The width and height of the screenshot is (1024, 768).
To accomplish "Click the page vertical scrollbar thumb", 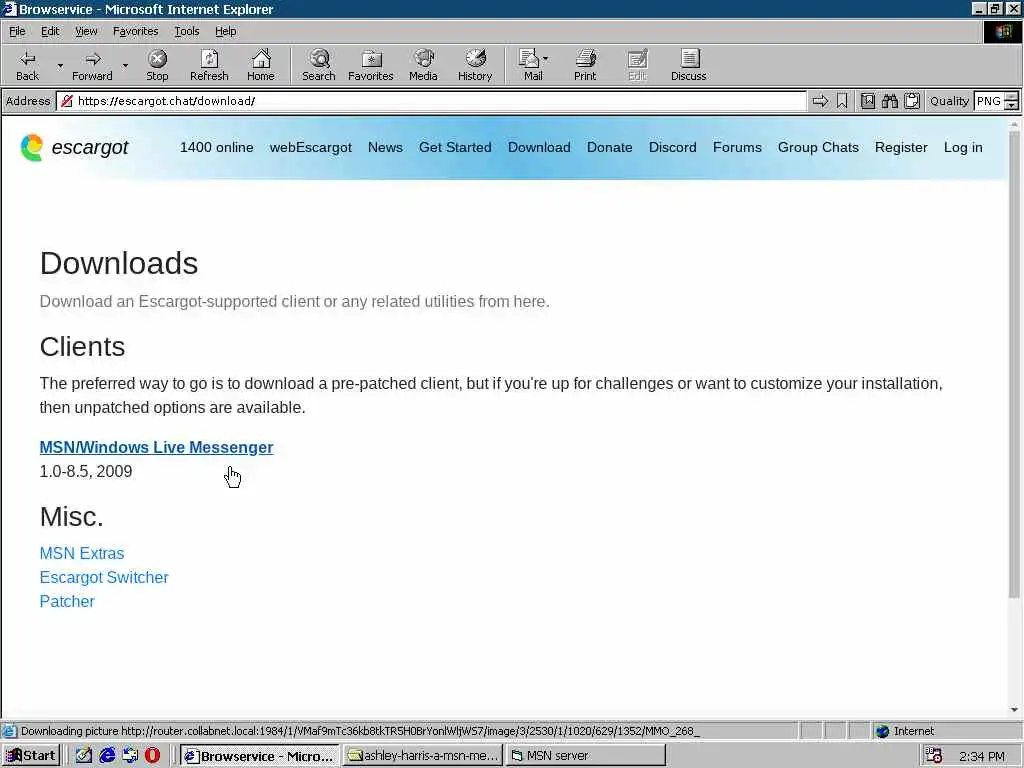I will click(x=1014, y=362).
